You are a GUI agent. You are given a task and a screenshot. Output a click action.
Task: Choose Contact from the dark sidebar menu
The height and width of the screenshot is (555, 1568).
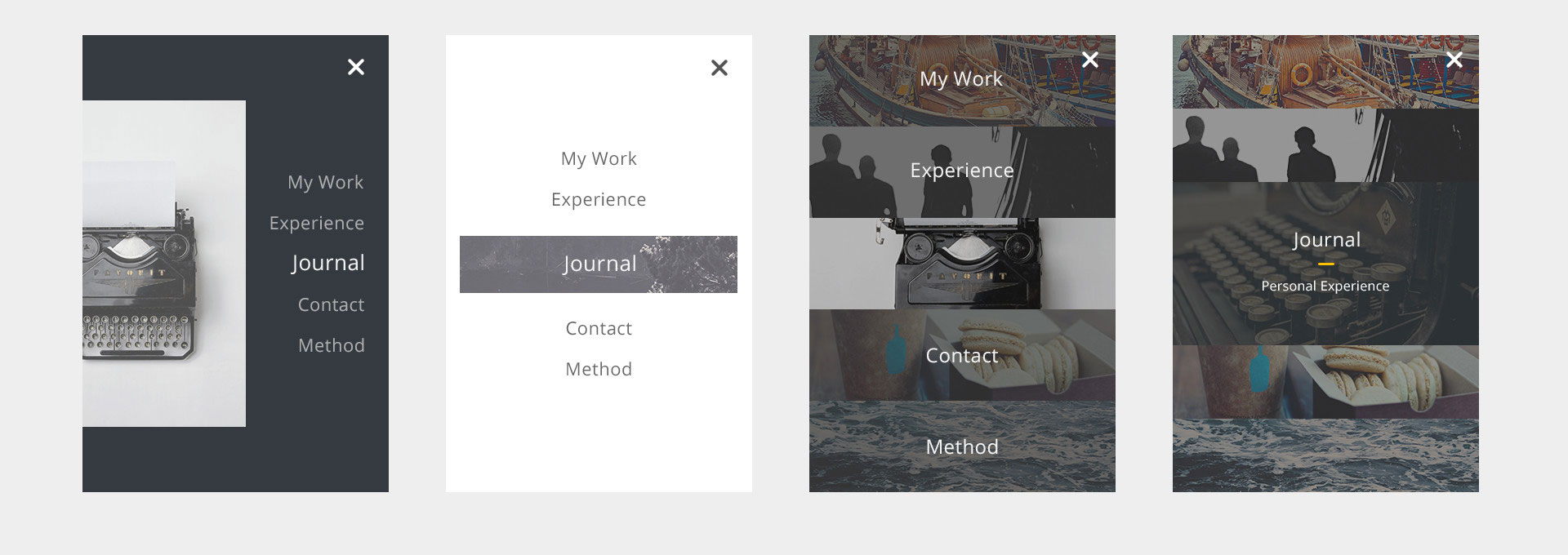[x=330, y=304]
